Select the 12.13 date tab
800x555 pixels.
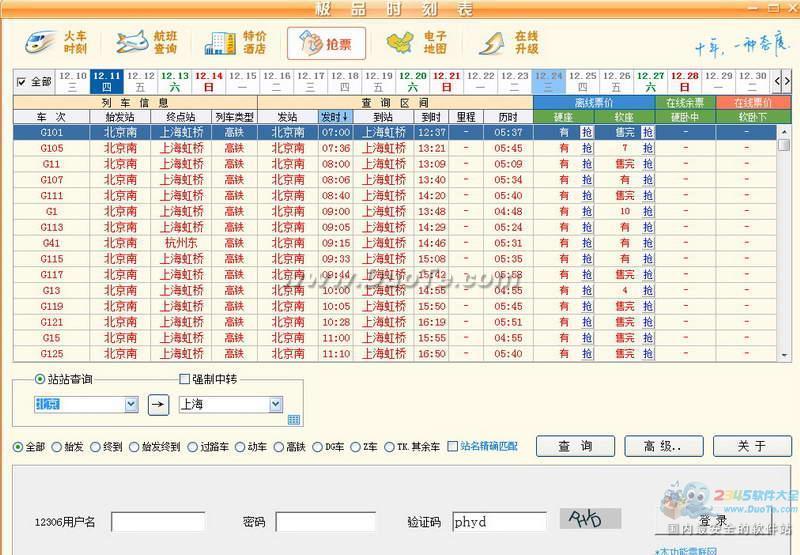175,82
